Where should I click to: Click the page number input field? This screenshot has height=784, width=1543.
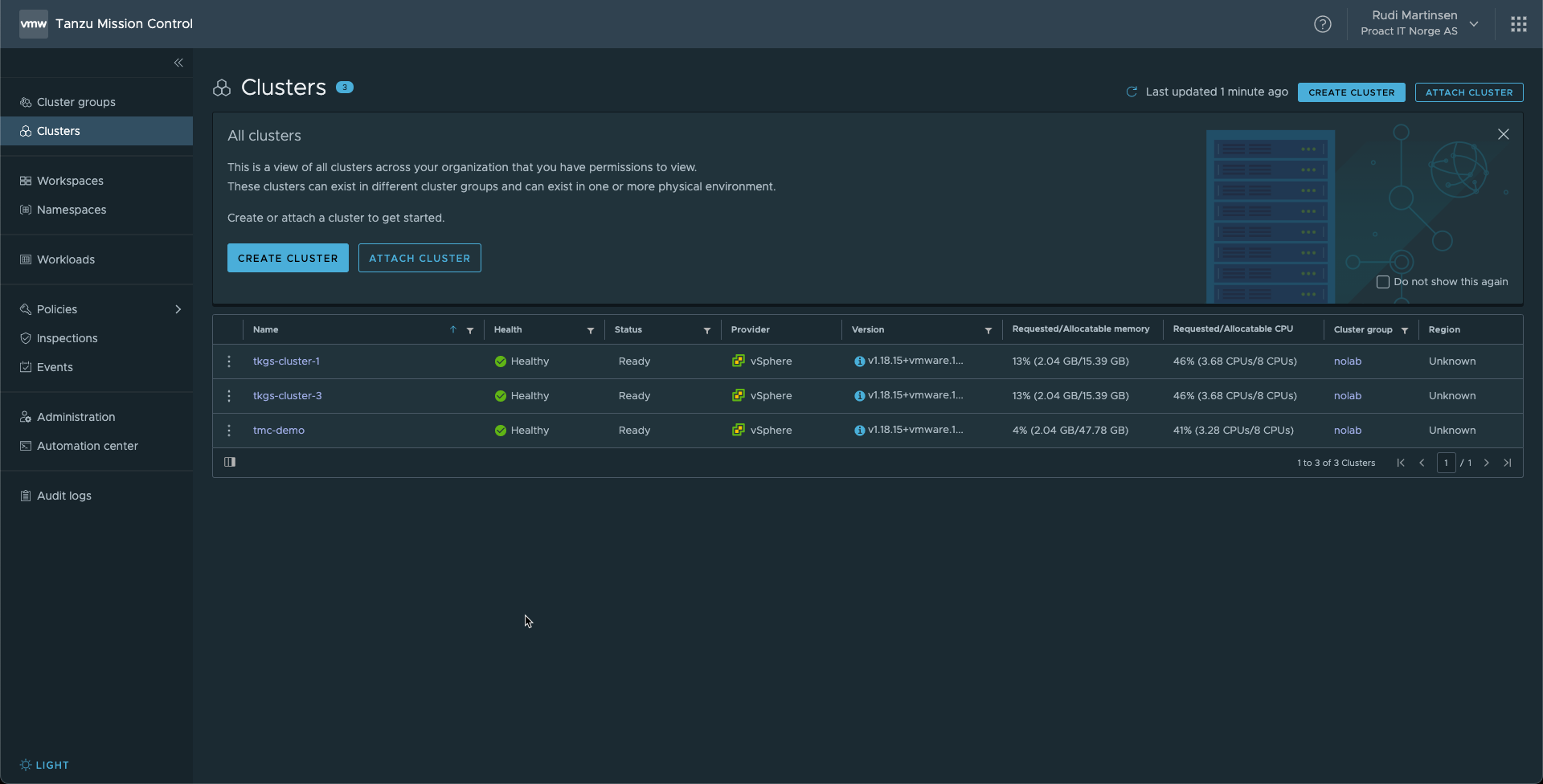click(1446, 463)
